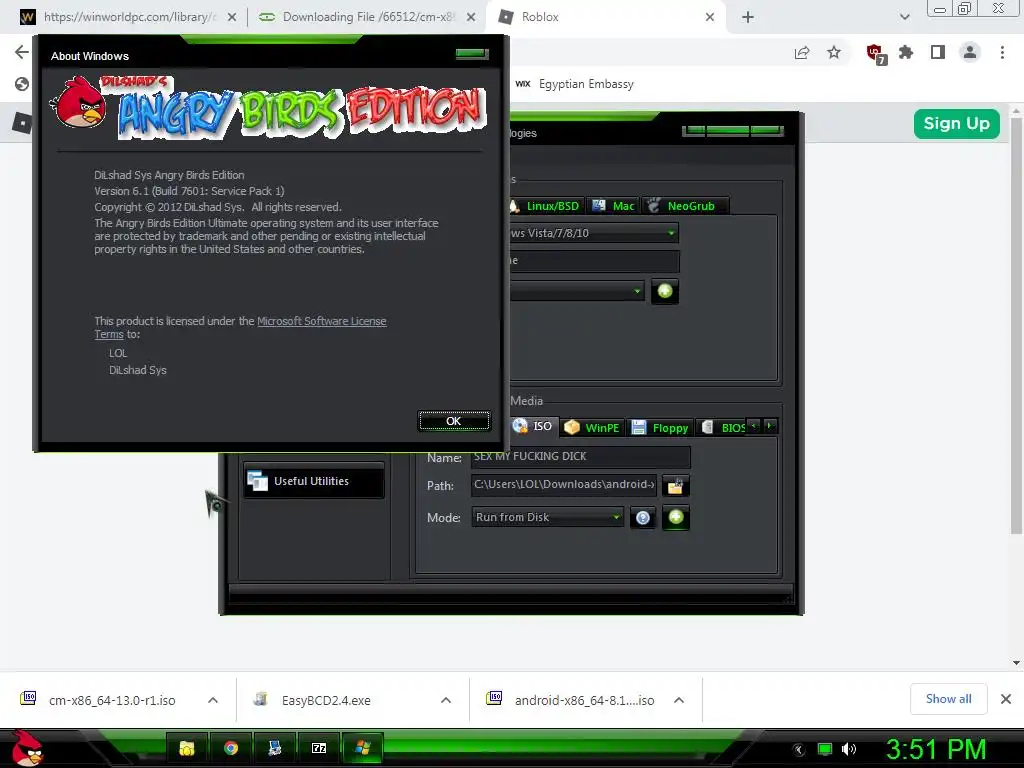Expand android-x86_64-8.1 iso download options
Image resolution: width=1024 pixels, height=768 pixels.
pyautogui.click(x=679, y=700)
